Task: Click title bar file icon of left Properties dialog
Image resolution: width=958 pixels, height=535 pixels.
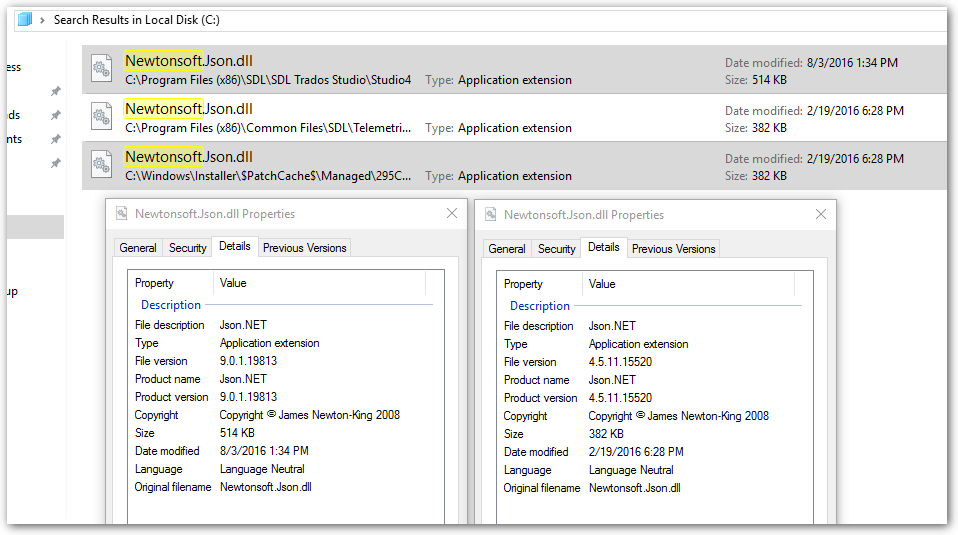Action: pyautogui.click(x=122, y=214)
